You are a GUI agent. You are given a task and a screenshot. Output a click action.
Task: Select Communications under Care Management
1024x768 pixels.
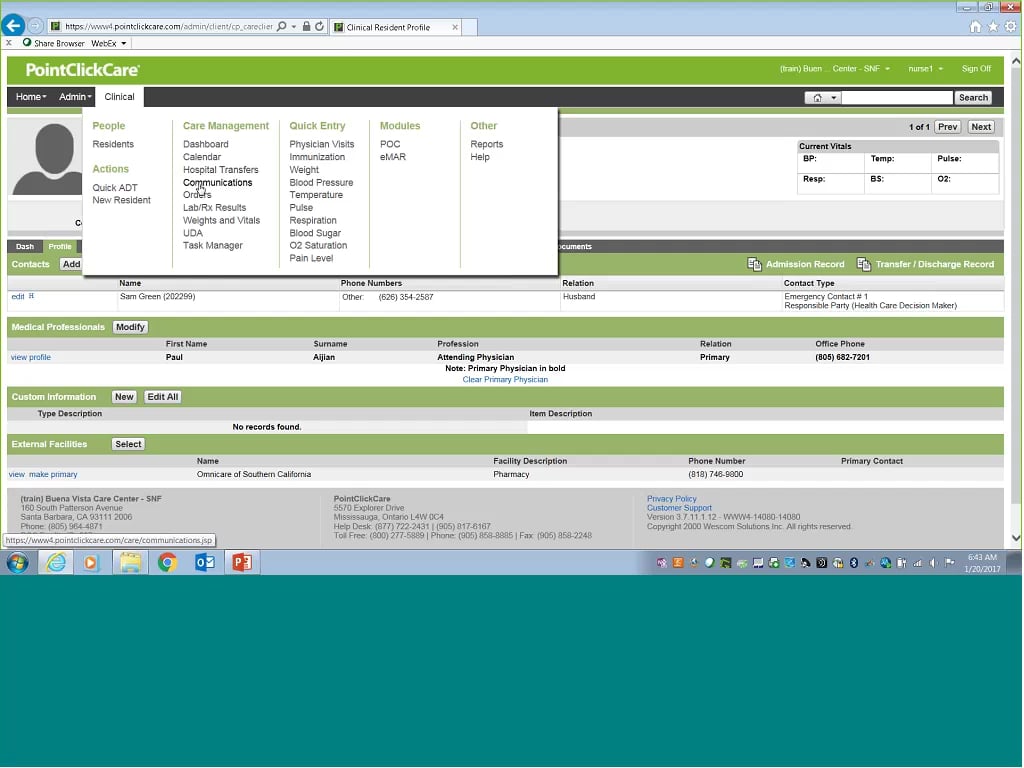tap(217, 182)
